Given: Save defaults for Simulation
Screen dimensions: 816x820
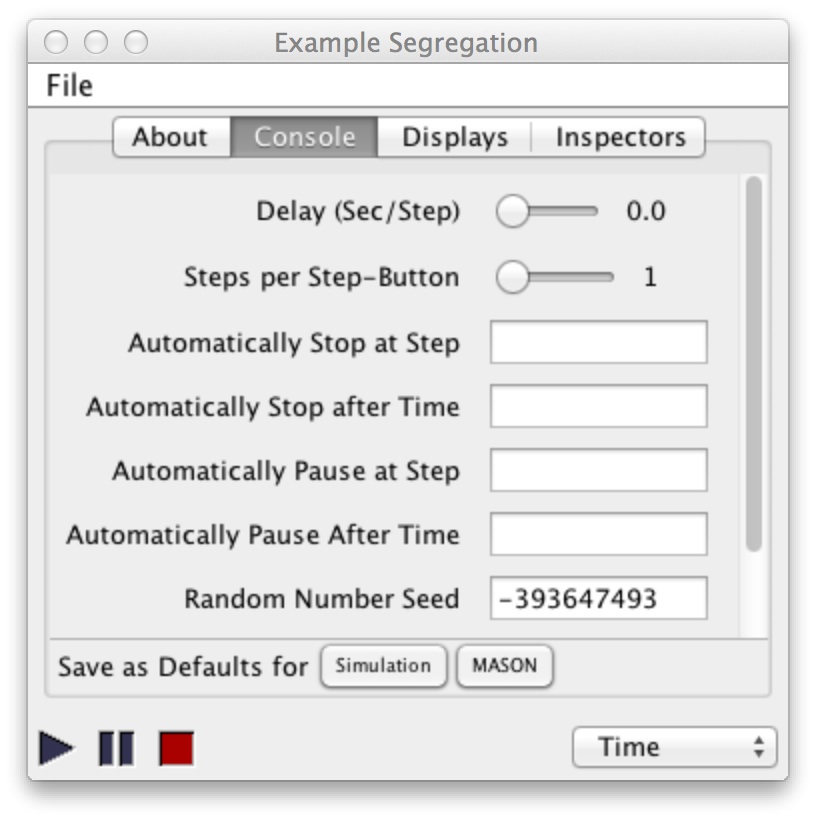Looking at the screenshot, I should (x=383, y=666).
